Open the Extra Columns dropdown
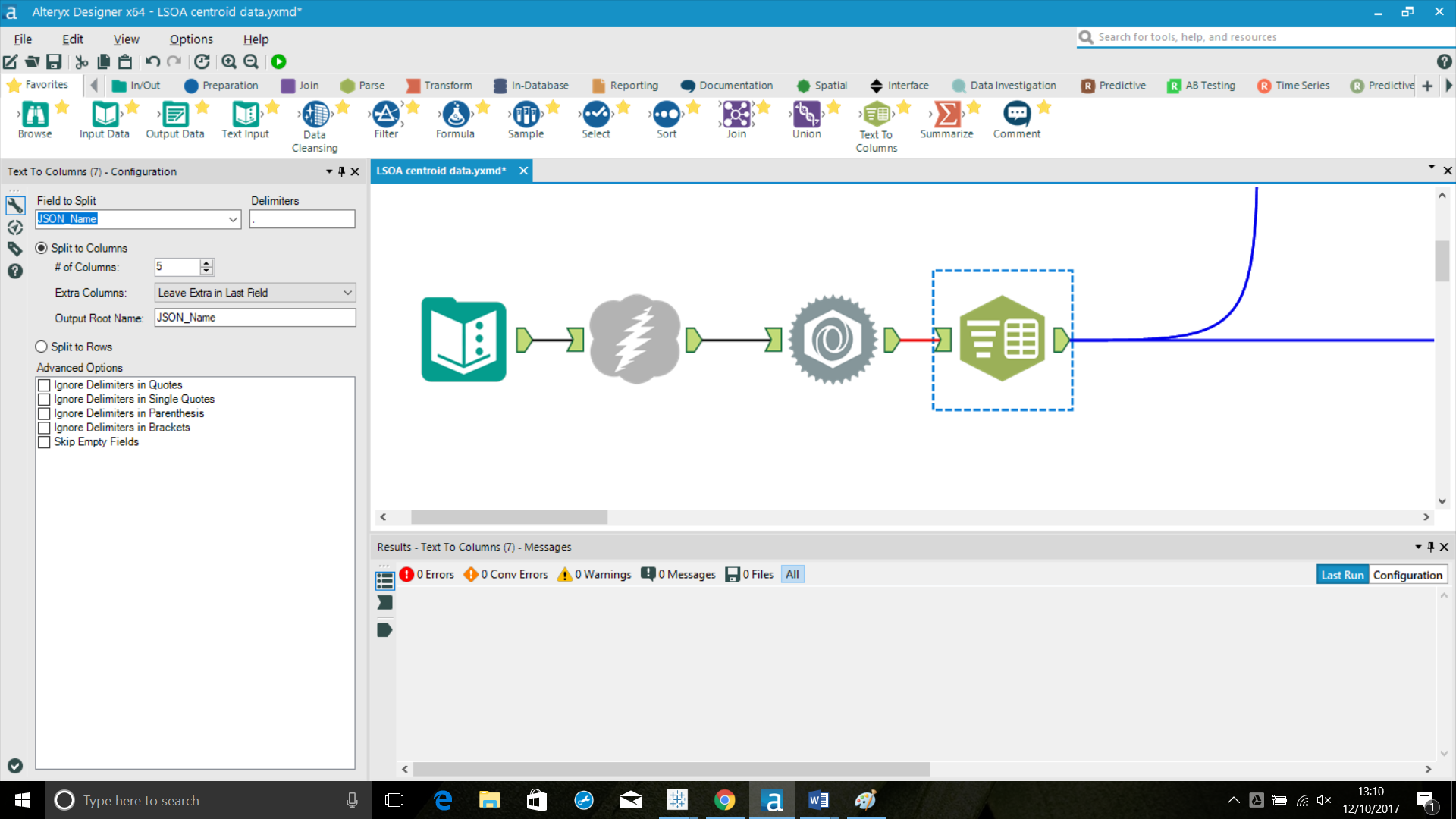Image resolution: width=1456 pixels, height=819 pixels. click(x=347, y=293)
